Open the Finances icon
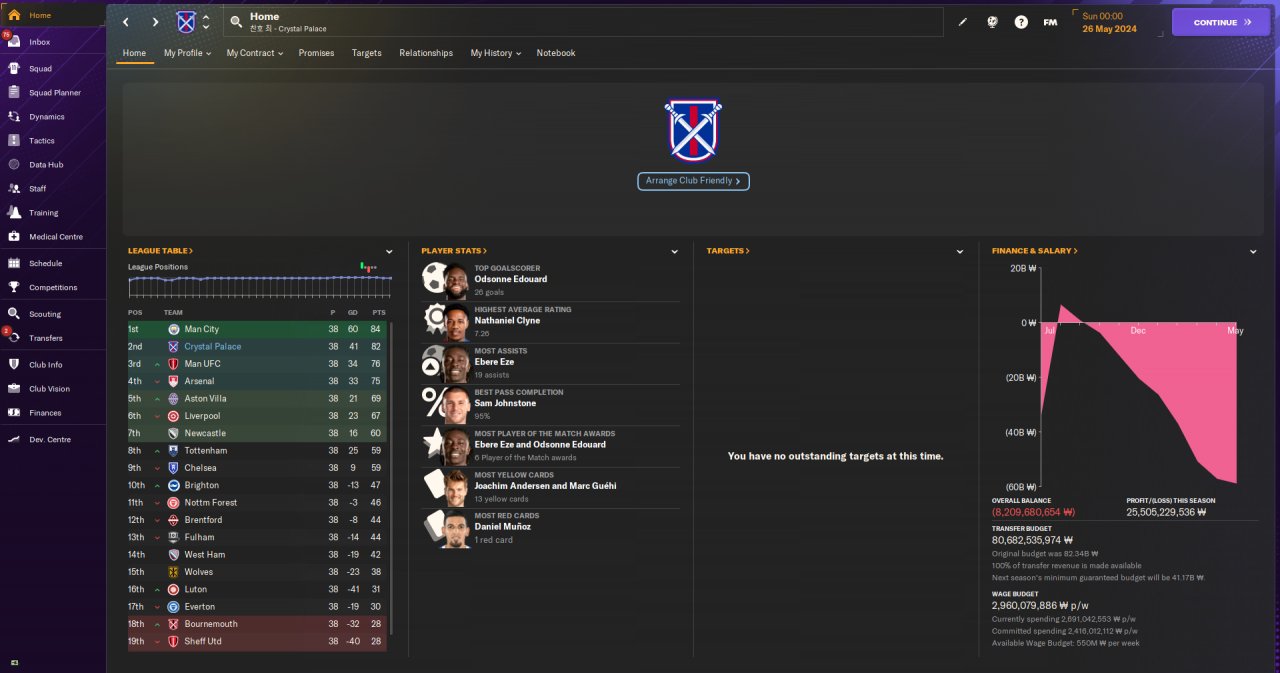Image resolution: width=1280 pixels, height=673 pixels. pos(14,413)
